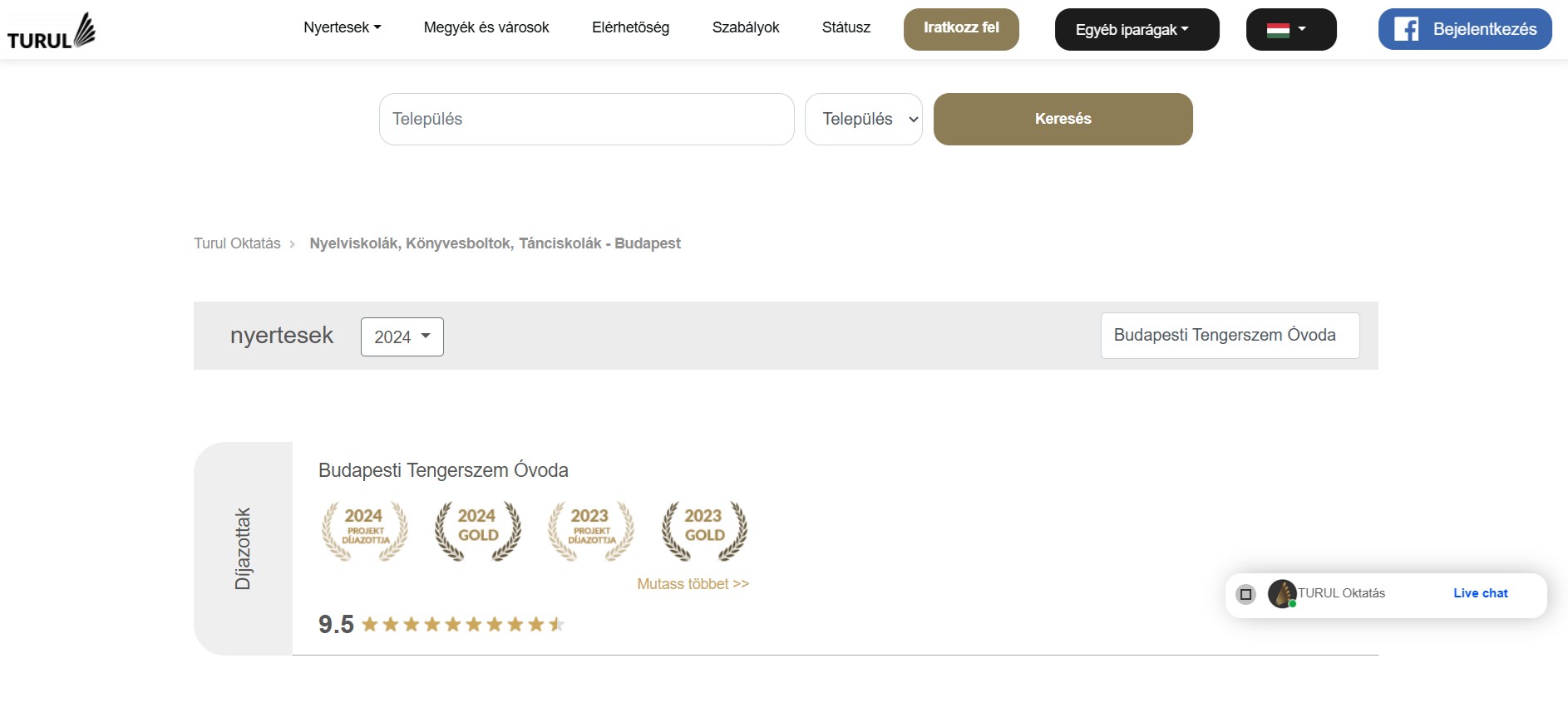
Task: Open the Státusz page
Action: [846, 27]
